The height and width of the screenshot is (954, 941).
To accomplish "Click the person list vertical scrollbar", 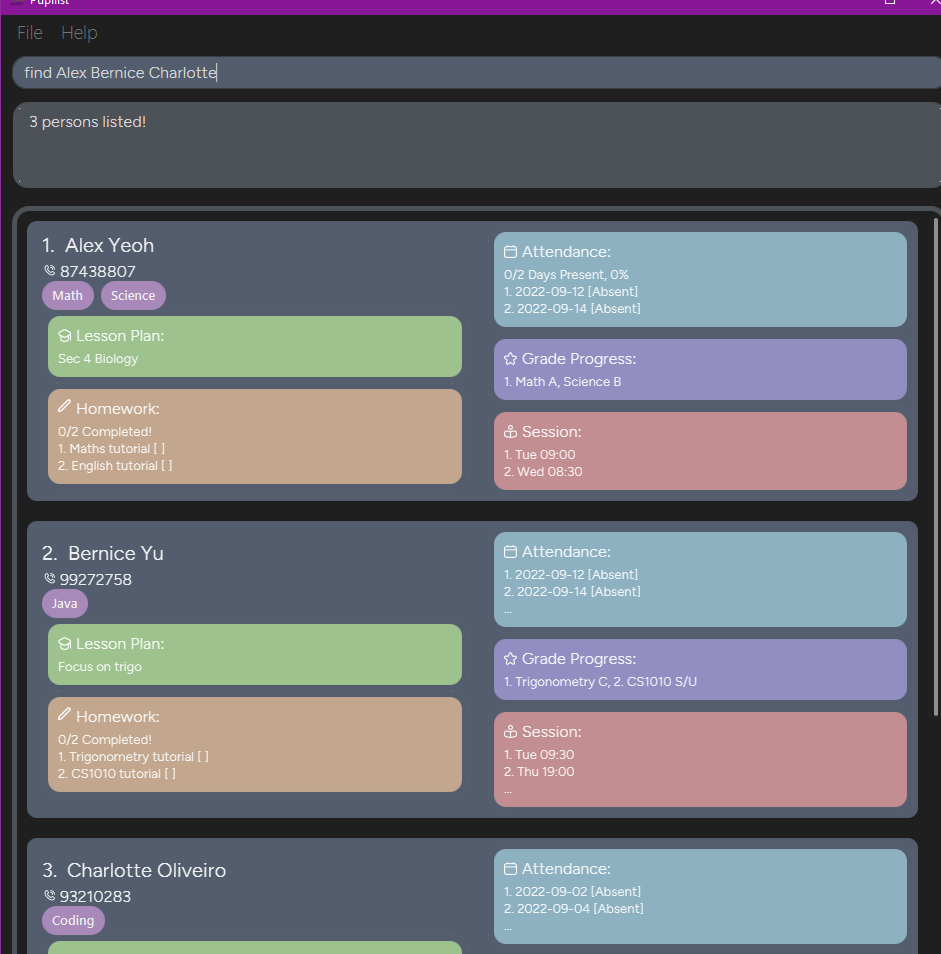I will 936,467.
